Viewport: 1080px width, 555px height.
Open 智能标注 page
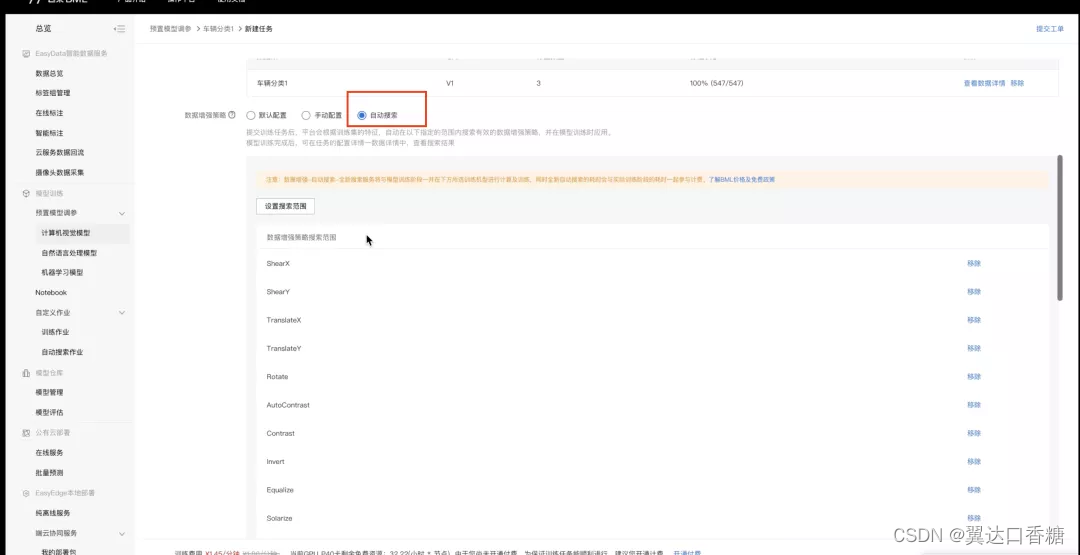[50, 133]
